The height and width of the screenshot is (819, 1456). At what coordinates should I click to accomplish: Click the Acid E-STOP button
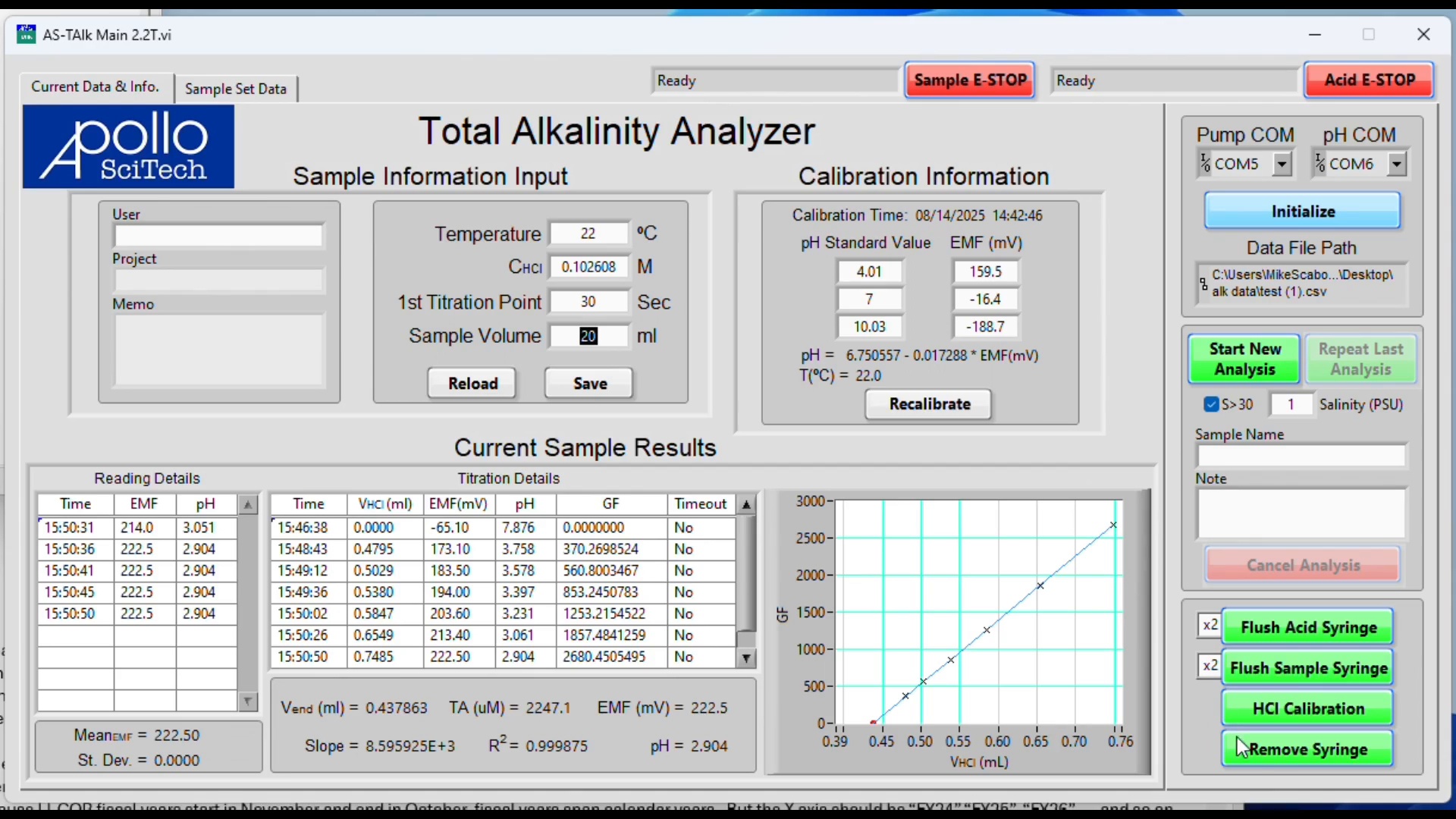1369,80
